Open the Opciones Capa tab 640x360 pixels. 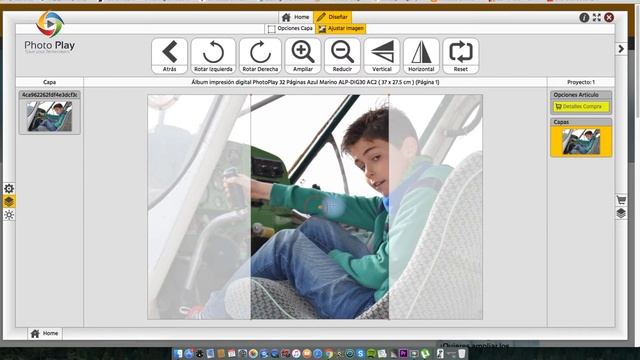290,29
